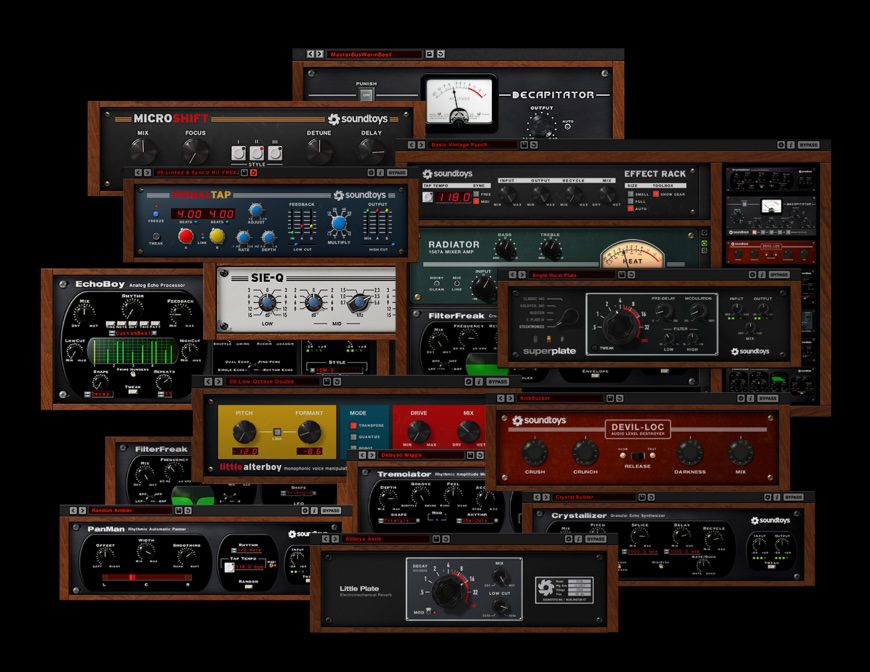Go to previous preset in Effect Rack
Image resolution: width=870 pixels, height=672 pixels.
point(412,145)
